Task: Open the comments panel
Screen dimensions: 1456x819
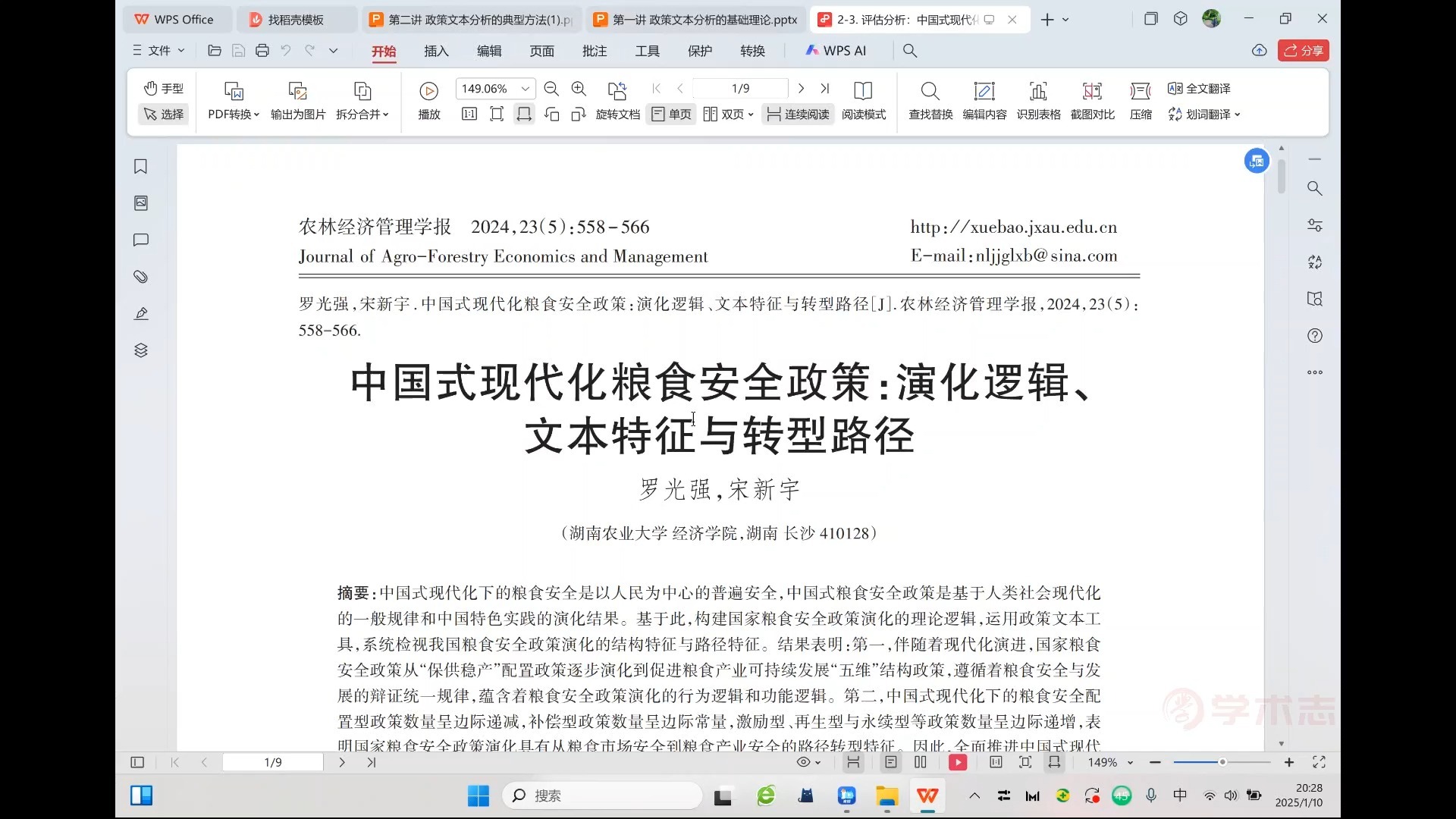Action: [x=140, y=240]
